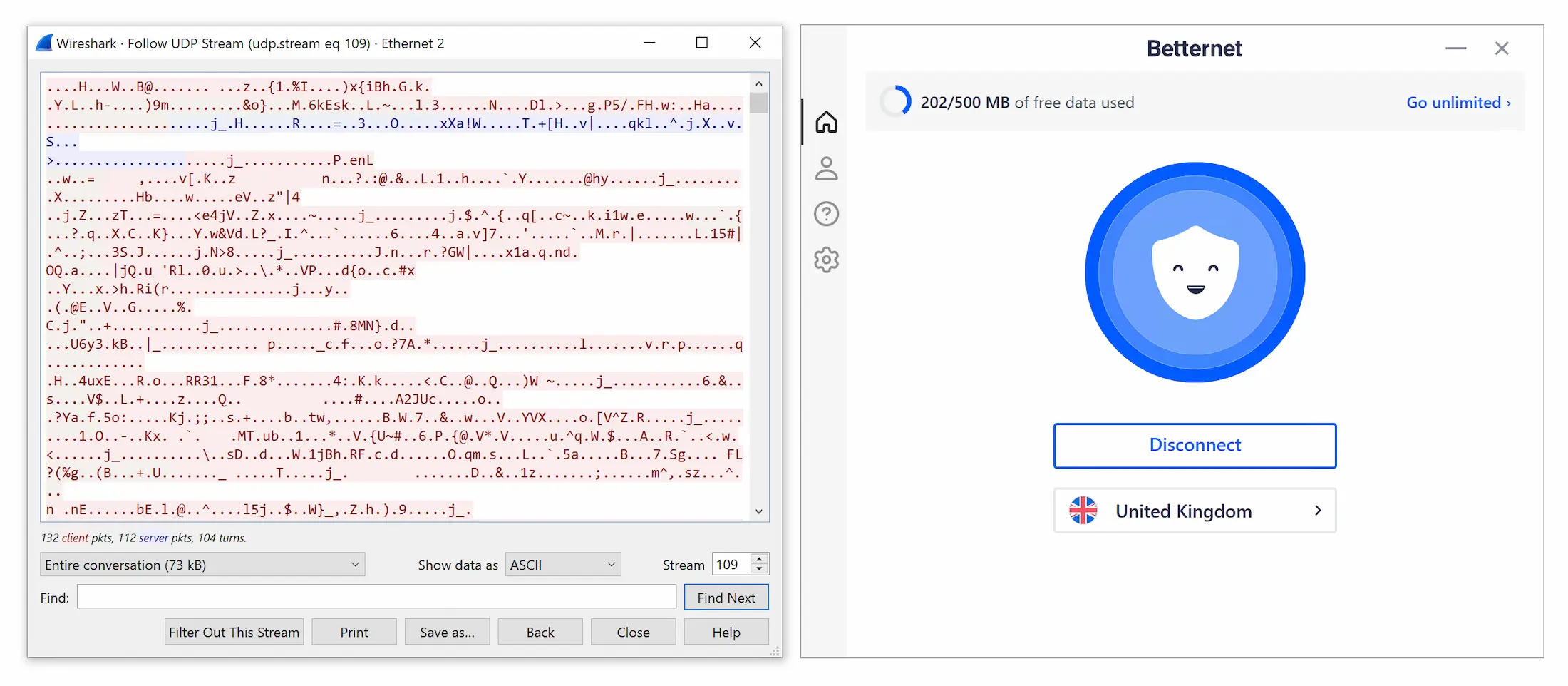Click the Disconnect button
Viewport: 1568px width, 686px height.
(1195, 445)
